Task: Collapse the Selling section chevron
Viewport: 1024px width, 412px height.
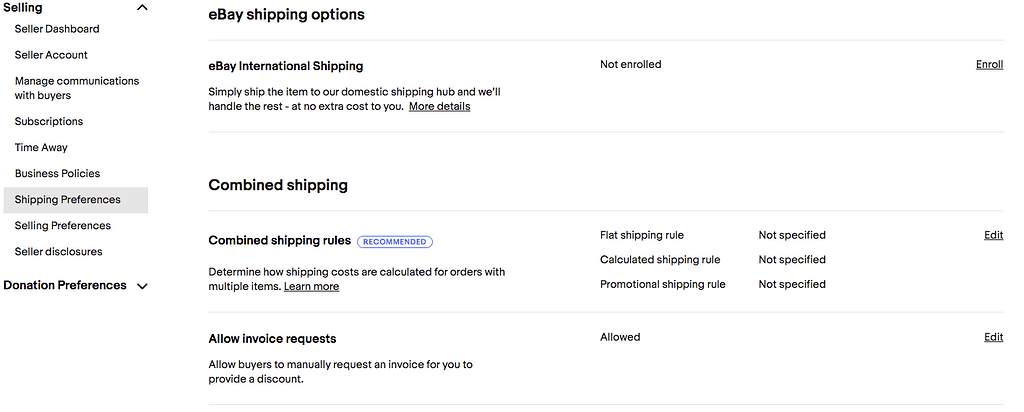Action: point(142,8)
